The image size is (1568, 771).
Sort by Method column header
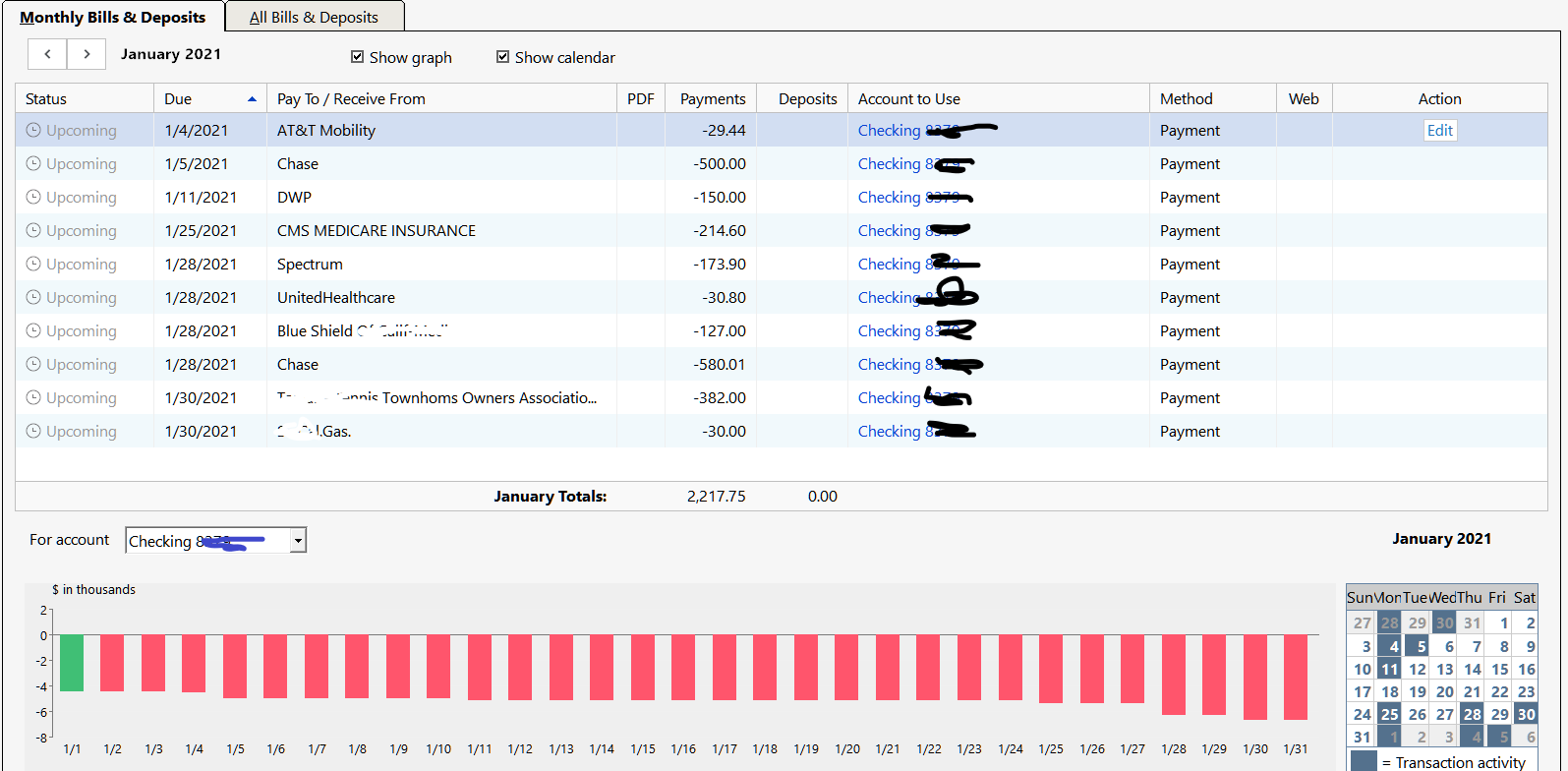click(x=1213, y=98)
